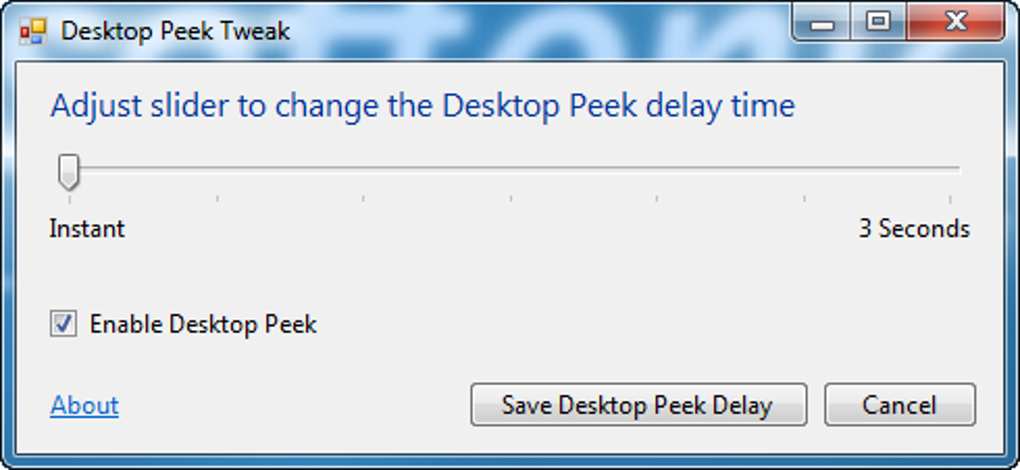Click the delay slider thumb handle
The width and height of the screenshot is (1020, 470).
[69, 171]
